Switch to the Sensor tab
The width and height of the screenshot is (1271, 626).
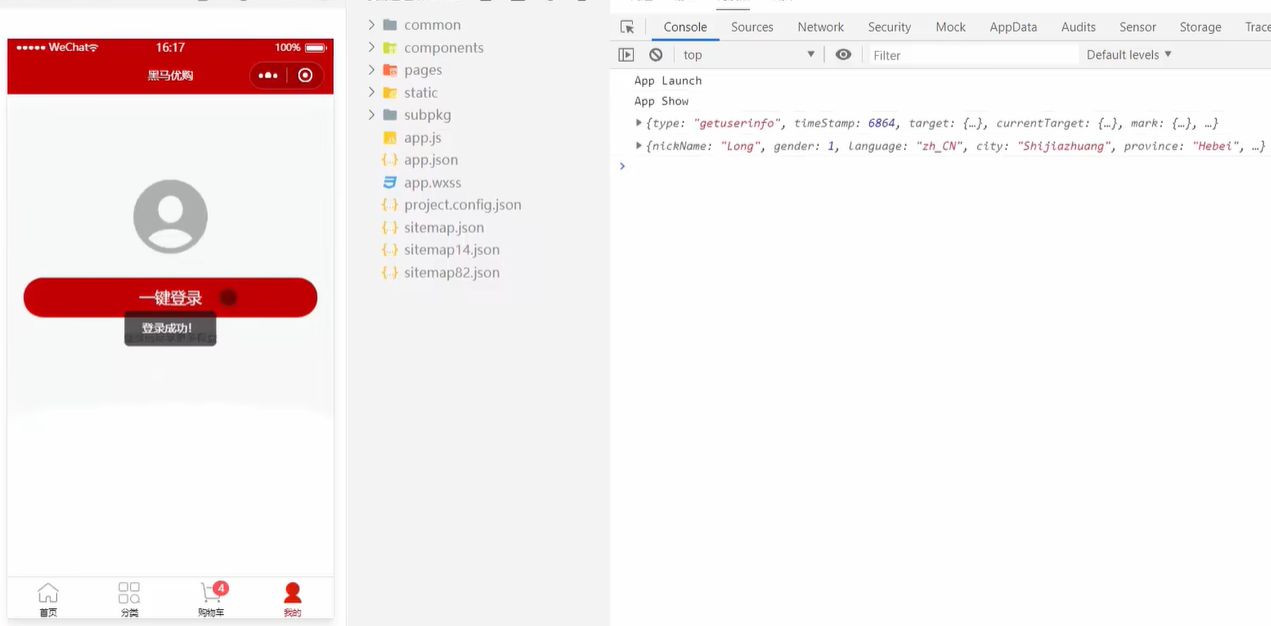(x=1137, y=27)
